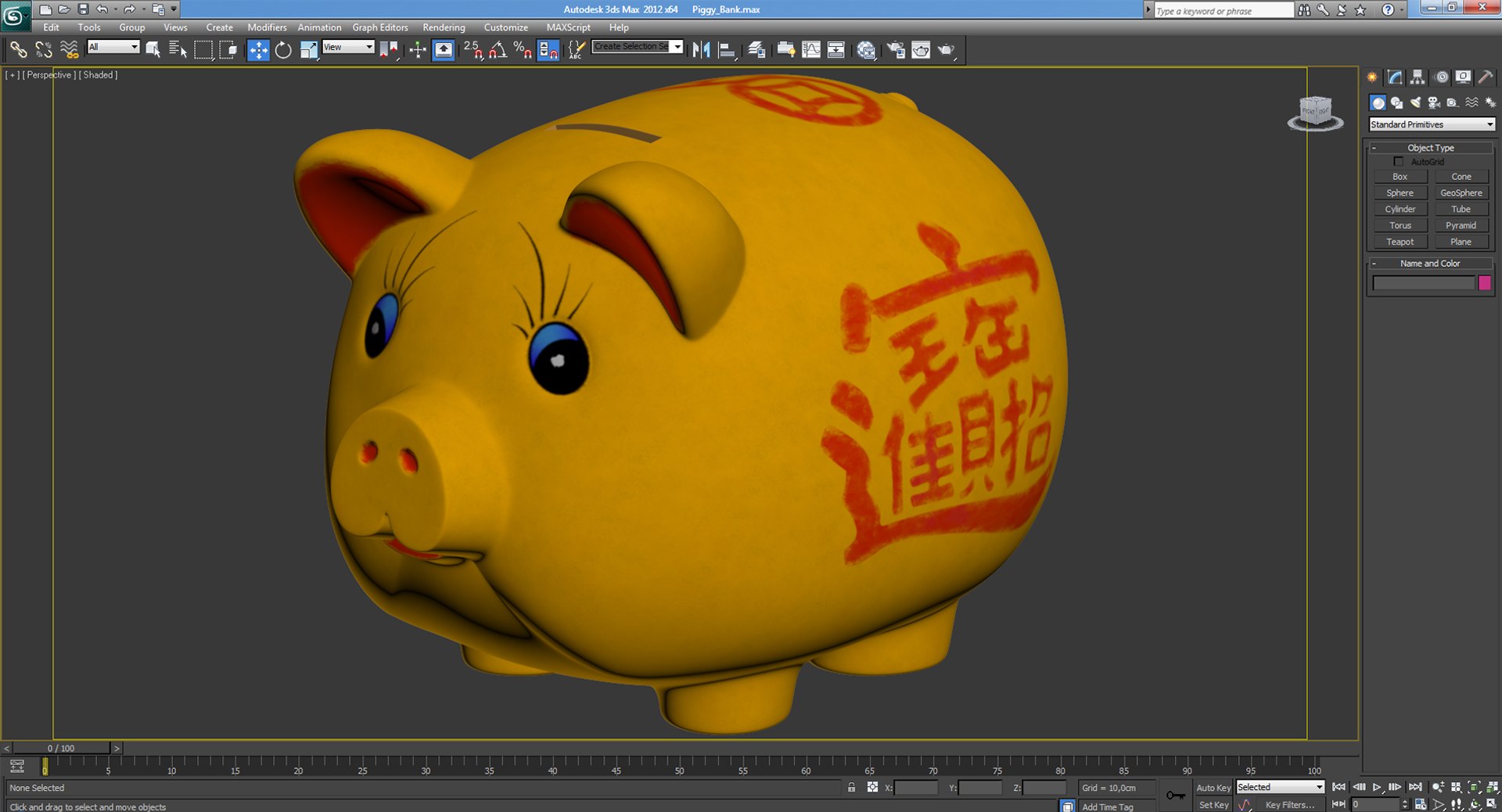Screen dimensions: 1502x812
Task: Open the Graph Editors menu
Action: click(x=380, y=27)
